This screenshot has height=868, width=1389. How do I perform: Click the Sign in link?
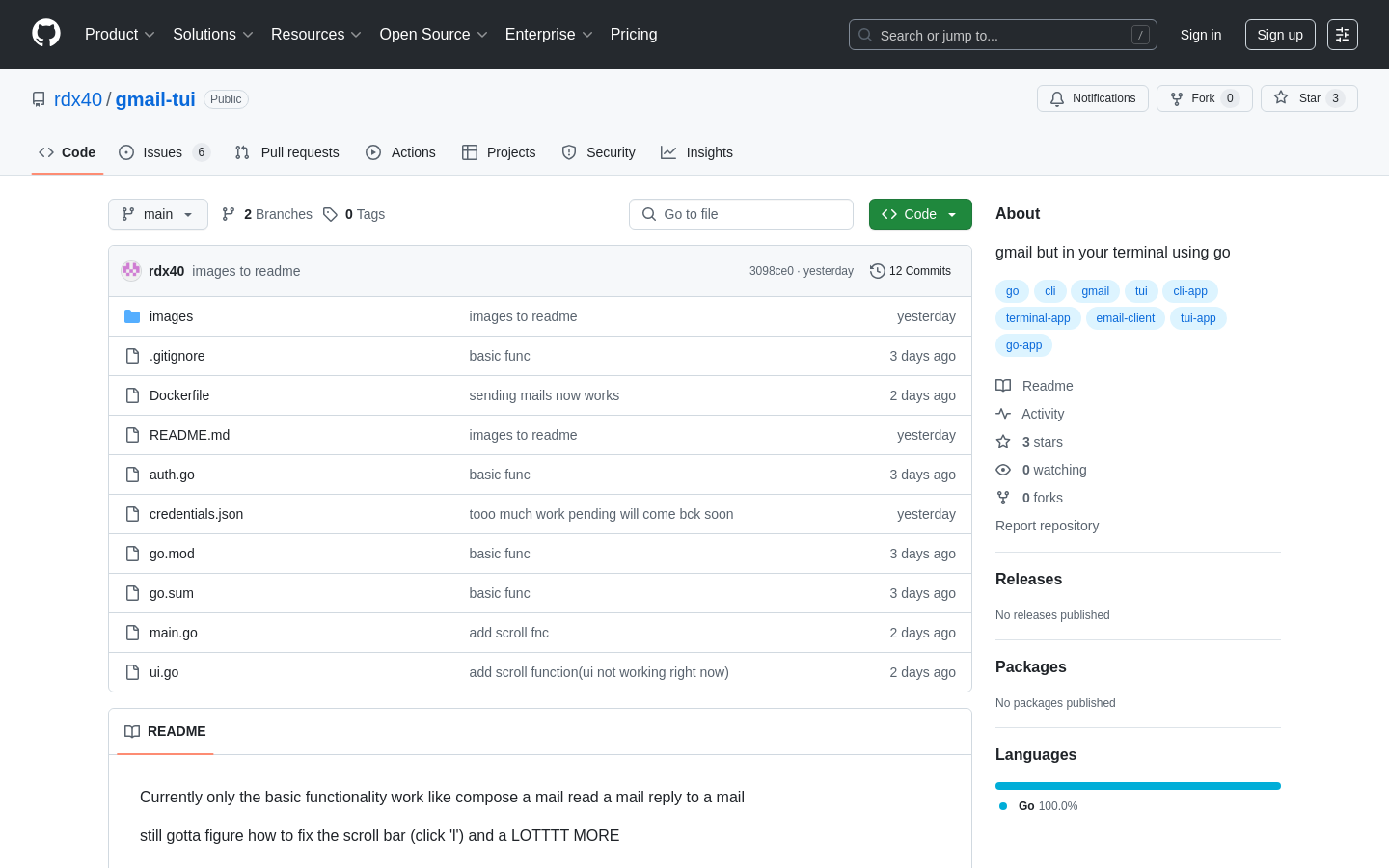tap(1201, 35)
